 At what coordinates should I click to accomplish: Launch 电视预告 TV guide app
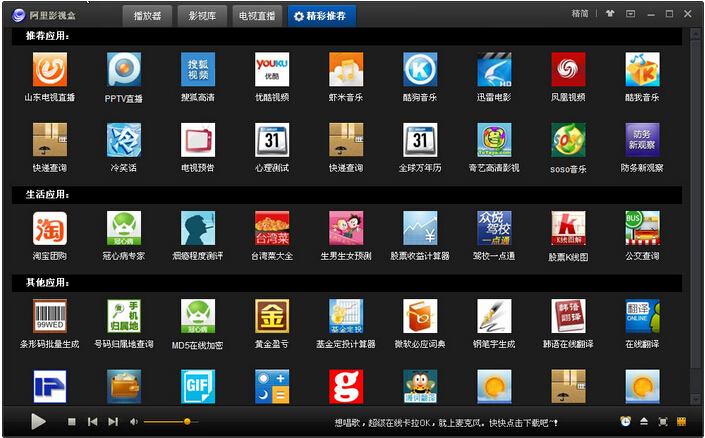198,140
